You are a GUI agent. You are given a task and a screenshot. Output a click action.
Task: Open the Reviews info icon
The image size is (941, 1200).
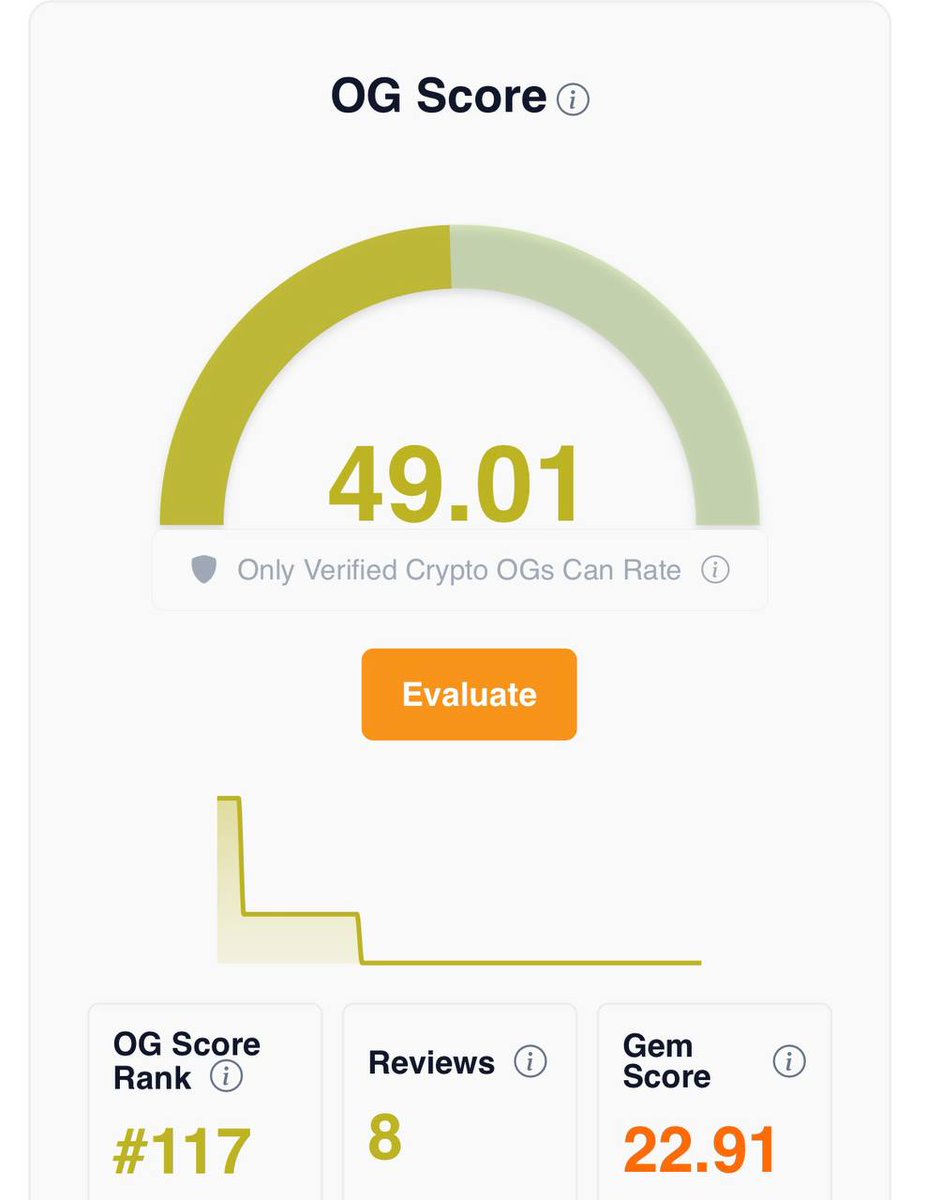(x=529, y=1061)
